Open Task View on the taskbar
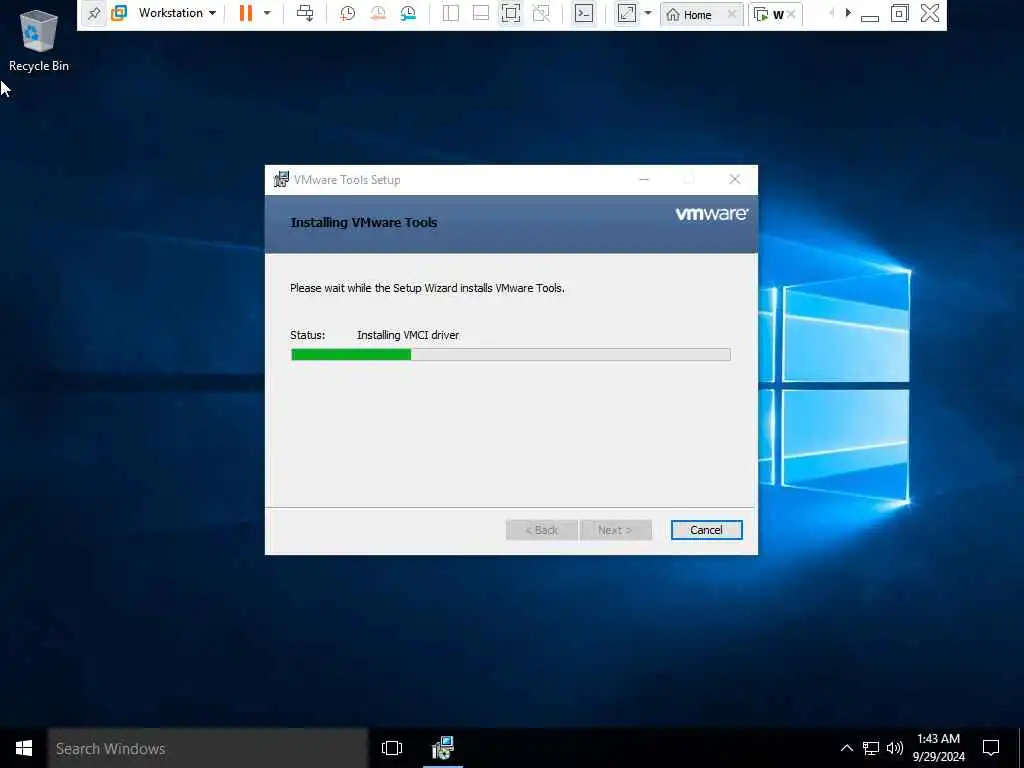 click(x=392, y=748)
